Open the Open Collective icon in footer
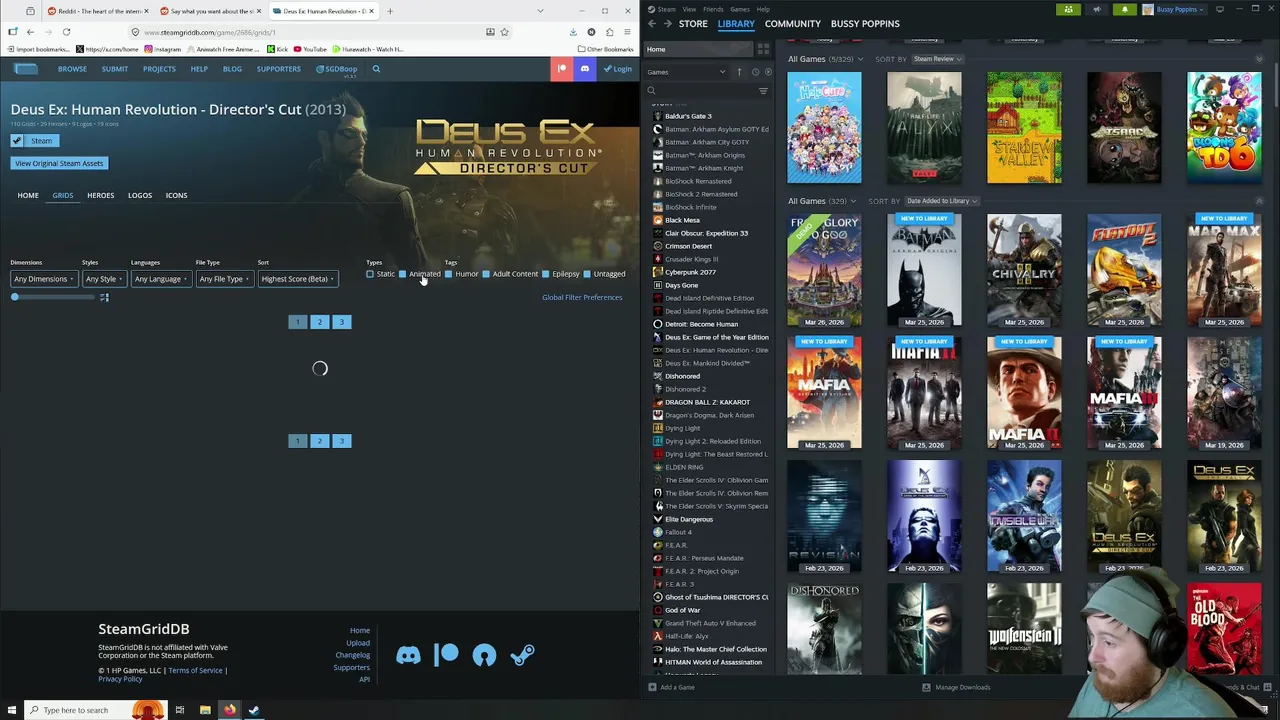This screenshot has height=720, width=1280. [x=484, y=656]
